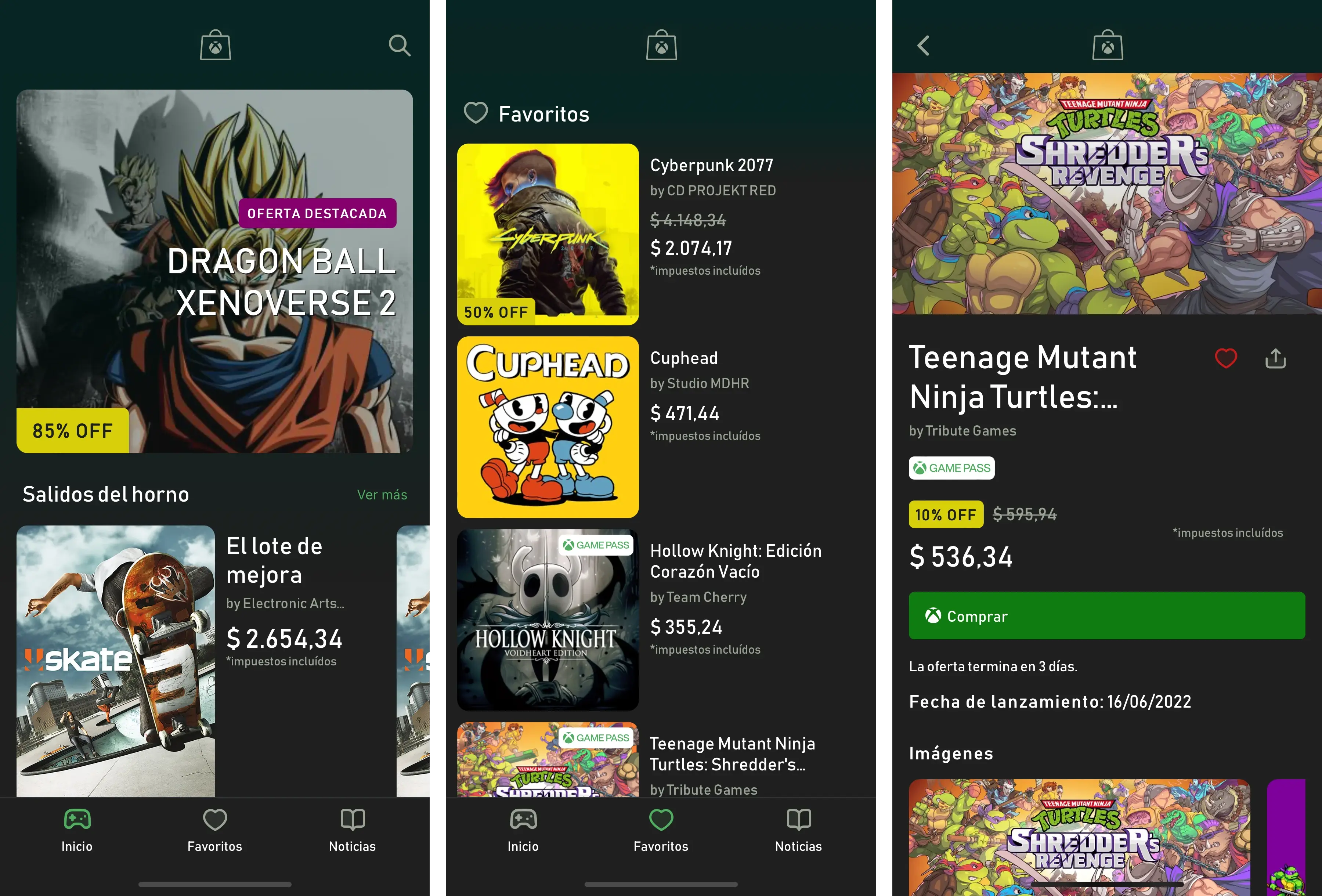Open Hollow Knight Voidheart Edition cover
The height and width of the screenshot is (896, 1322).
pyautogui.click(x=547, y=619)
